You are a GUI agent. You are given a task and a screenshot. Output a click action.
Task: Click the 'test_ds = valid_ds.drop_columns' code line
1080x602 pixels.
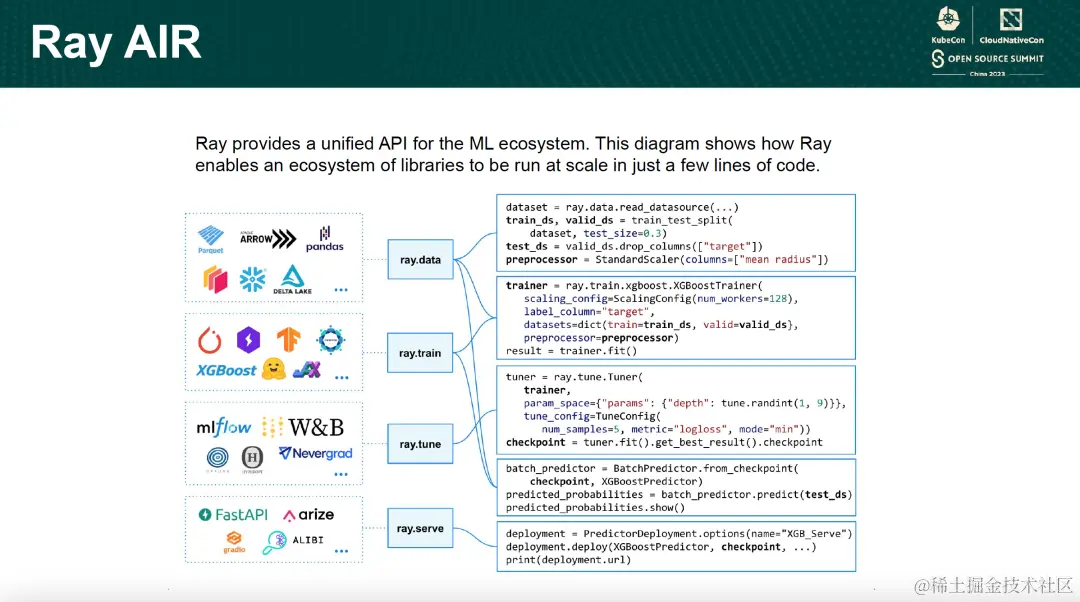[x=634, y=247]
